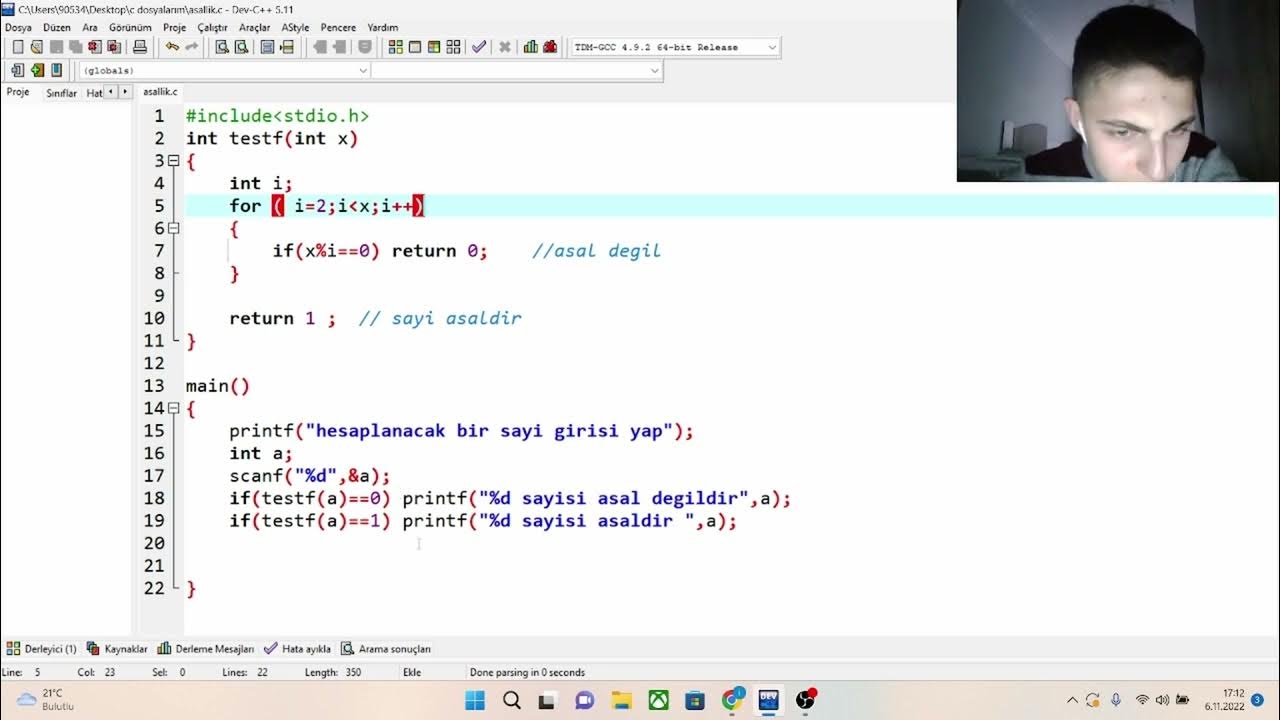Open the Windows Start menu

[x=475, y=700]
